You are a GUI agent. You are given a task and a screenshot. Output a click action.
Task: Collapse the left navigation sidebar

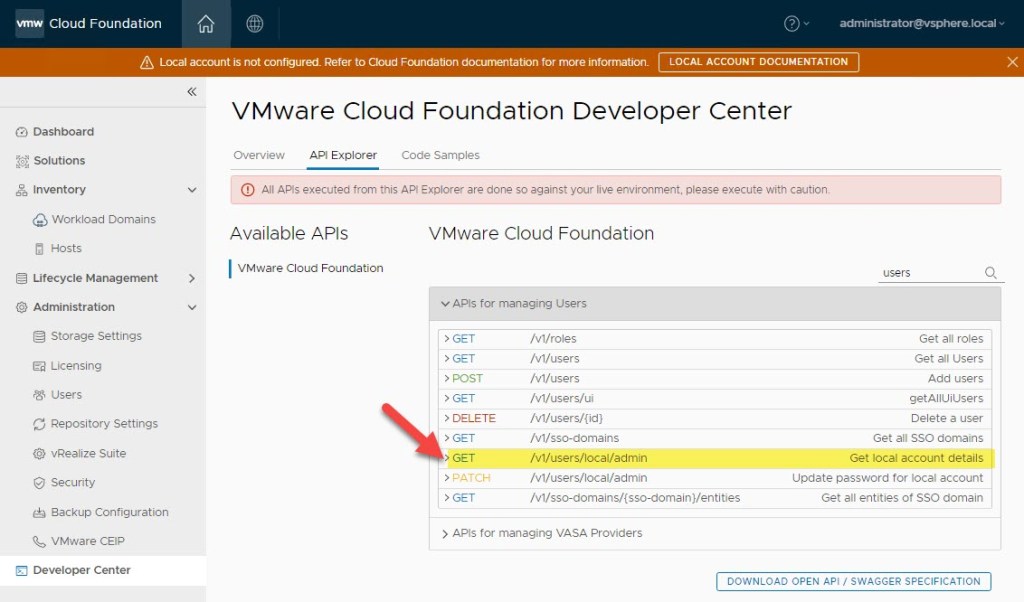point(191,92)
